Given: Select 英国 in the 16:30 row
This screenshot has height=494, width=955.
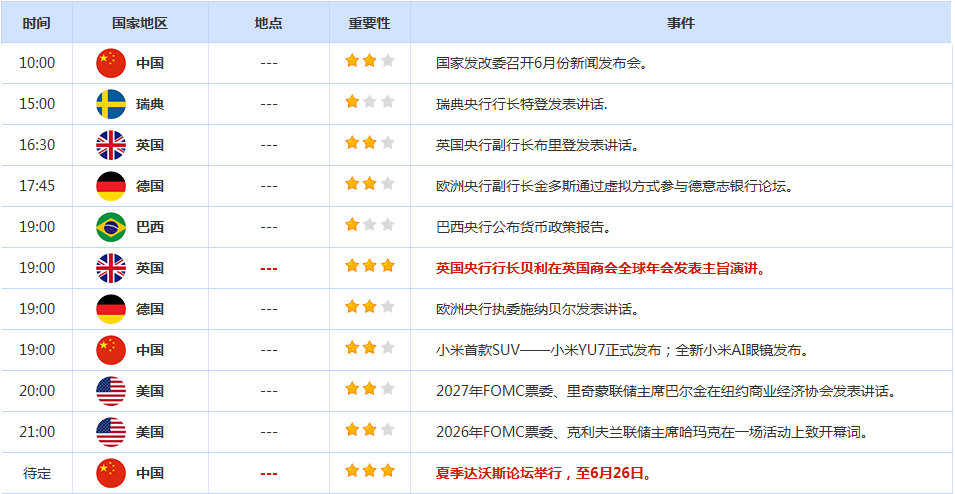Looking at the screenshot, I should [150, 145].
